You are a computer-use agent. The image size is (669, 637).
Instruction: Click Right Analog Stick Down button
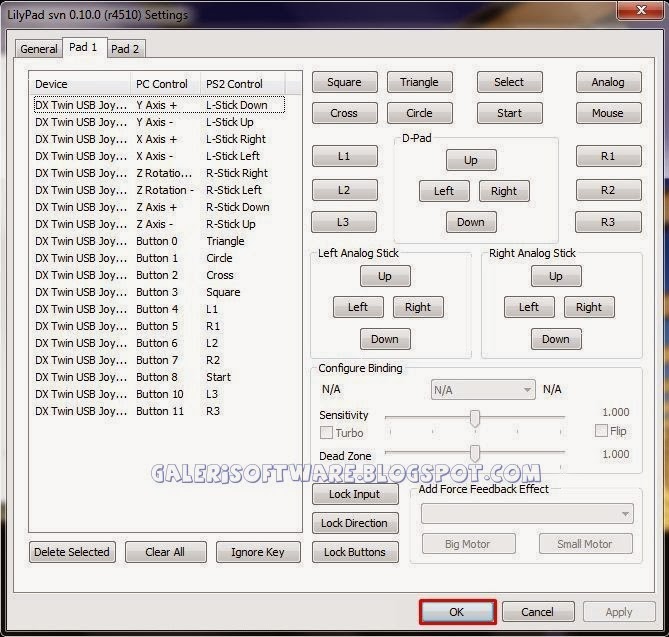[556, 339]
